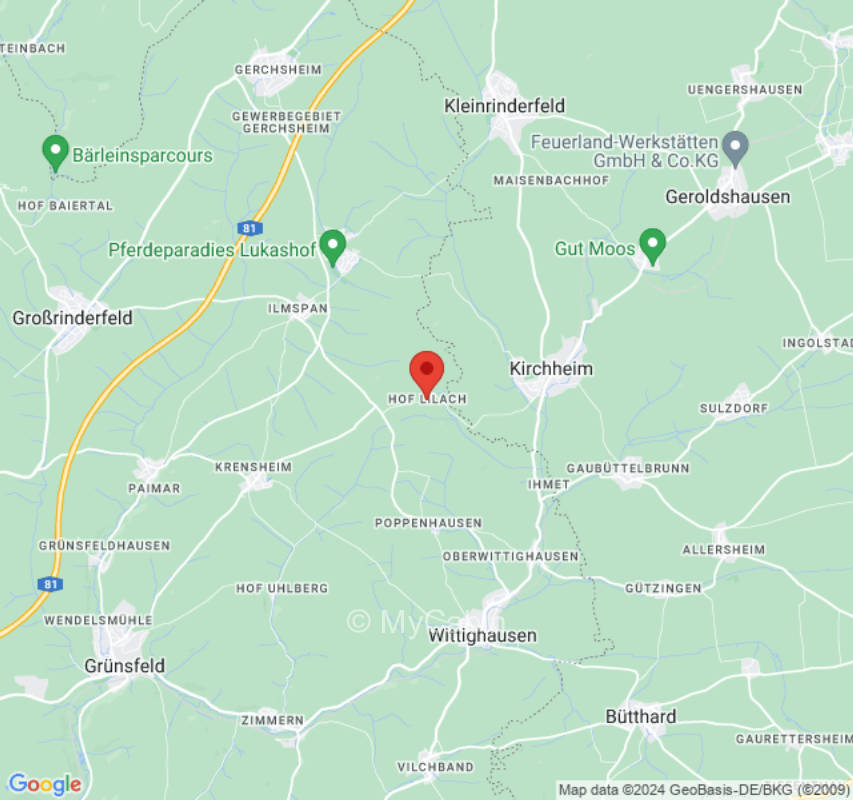
Task: Click the Poppenhausen village label
Action: tap(428, 523)
